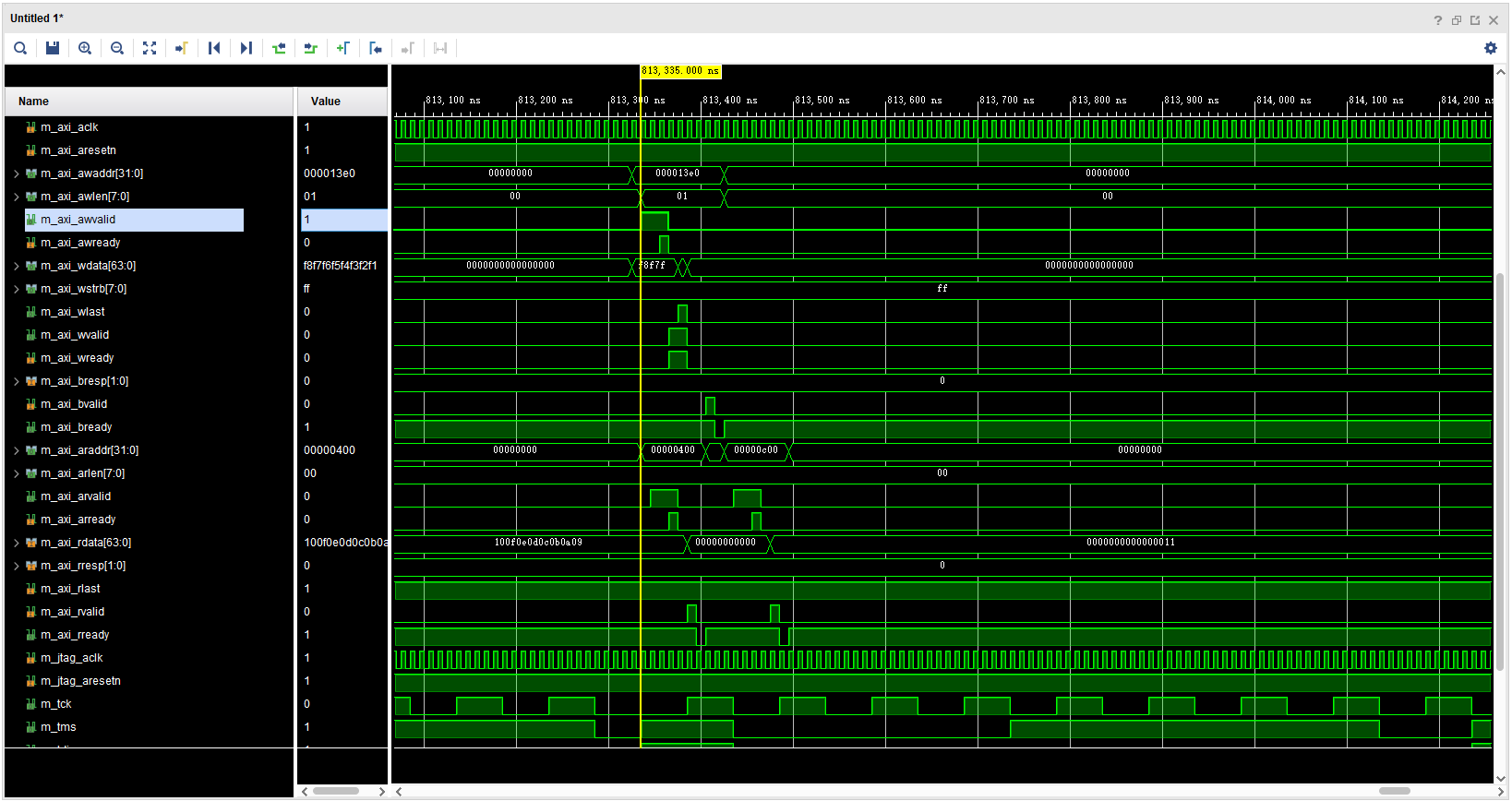Select the Untitled 1* waveform tab
The width and height of the screenshot is (1512, 801).
(37, 18)
